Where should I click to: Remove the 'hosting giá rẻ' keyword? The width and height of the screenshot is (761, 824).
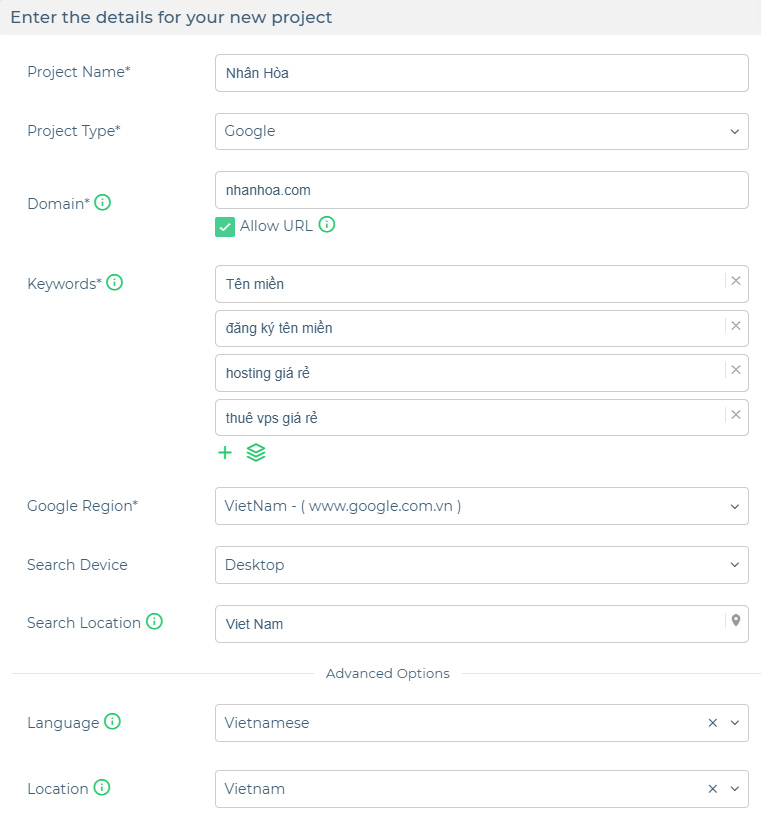click(736, 370)
